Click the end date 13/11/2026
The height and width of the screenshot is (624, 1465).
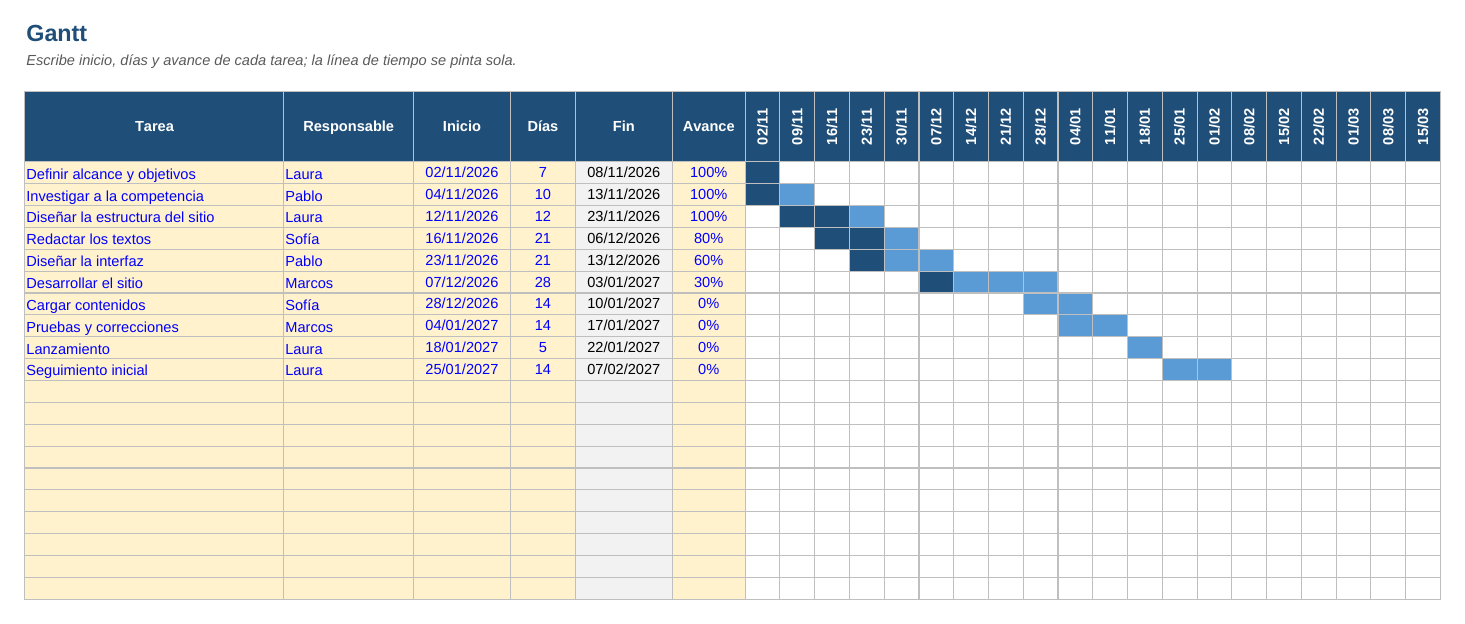[x=624, y=195]
